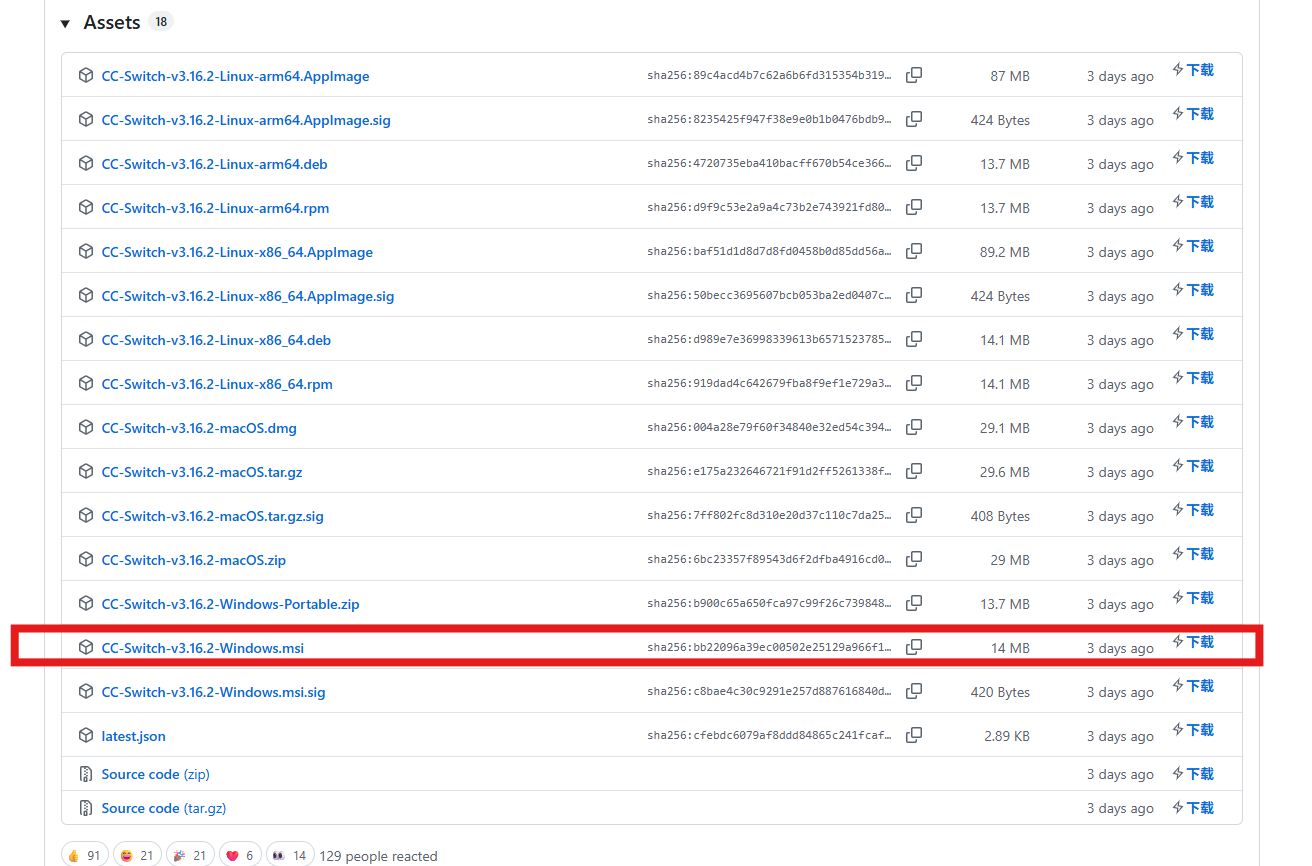Copy sha256 of Linux-x86_64.rpm asset
The height and width of the screenshot is (866, 1312).
click(x=914, y=384)
